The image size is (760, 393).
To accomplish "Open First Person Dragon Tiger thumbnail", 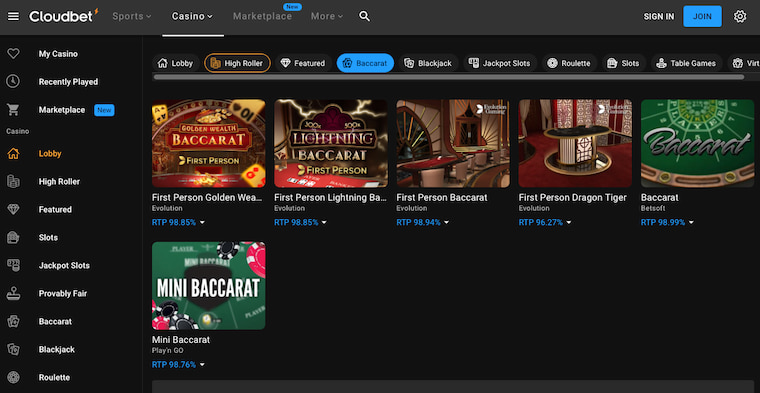I will [x=575, y=143].
